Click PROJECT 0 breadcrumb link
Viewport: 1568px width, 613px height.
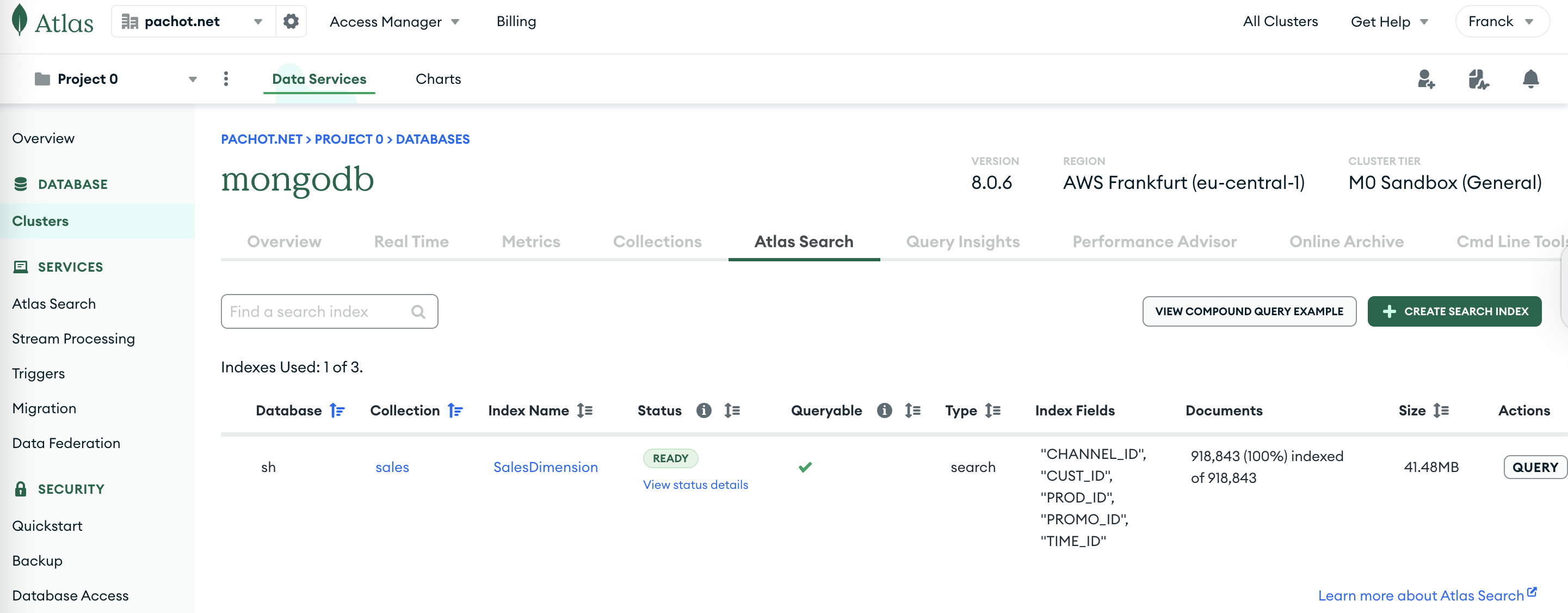click(349, 139)
